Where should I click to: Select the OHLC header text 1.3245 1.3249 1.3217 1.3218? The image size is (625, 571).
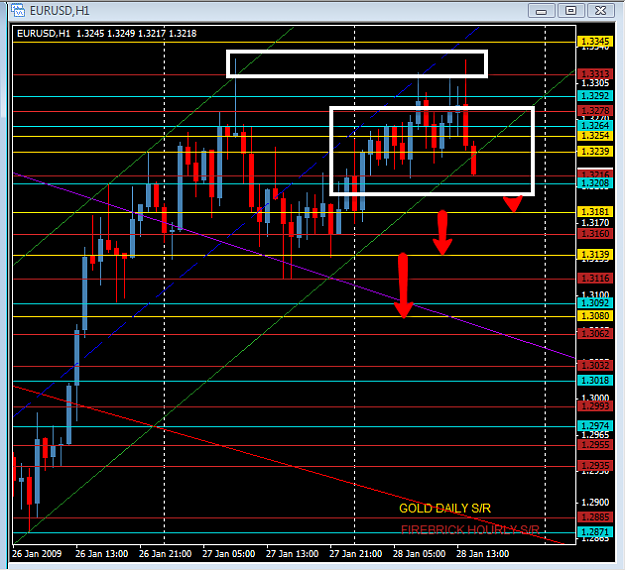click(x=136, y=33)
